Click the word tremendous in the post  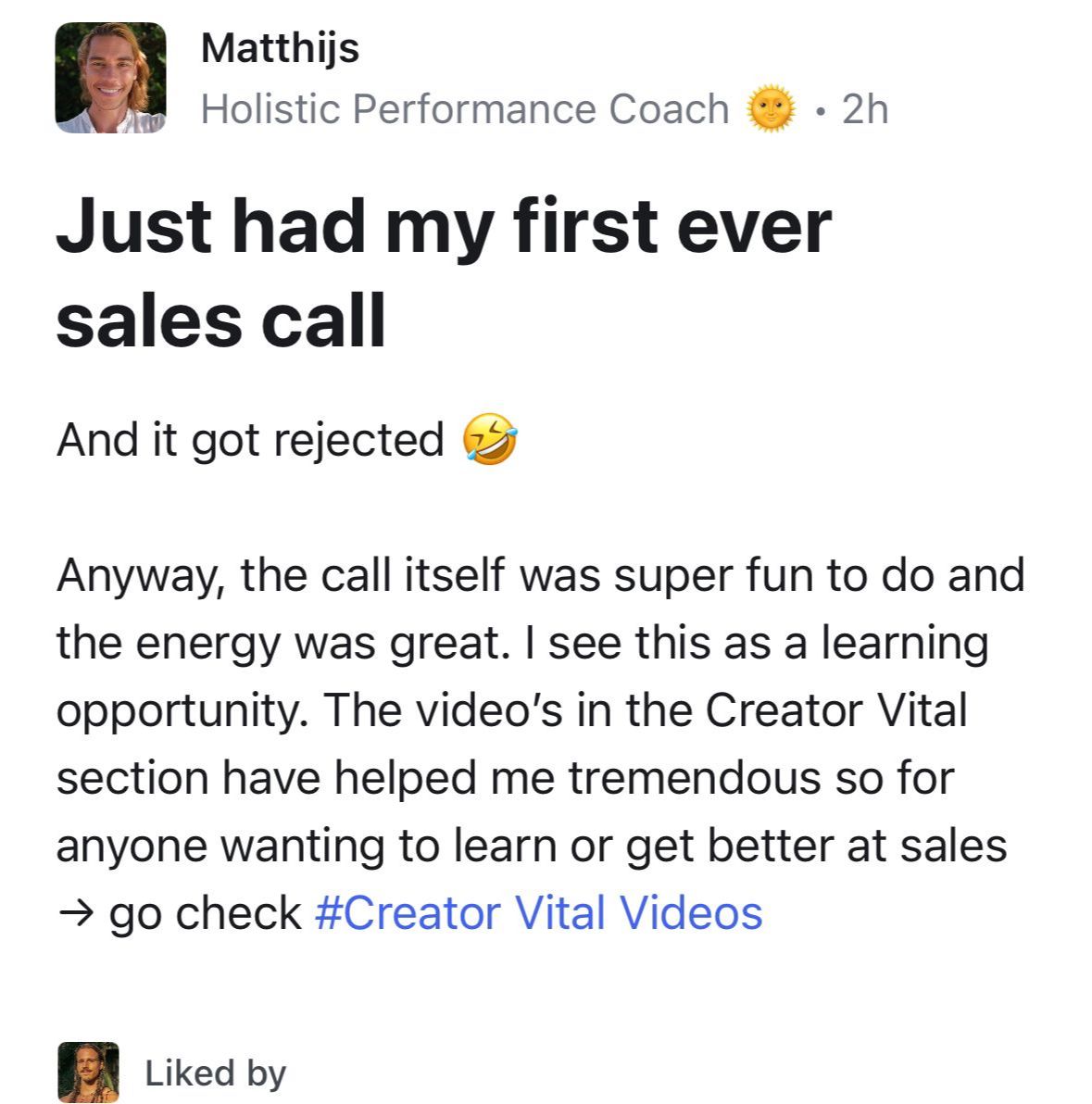click(696, 778)
